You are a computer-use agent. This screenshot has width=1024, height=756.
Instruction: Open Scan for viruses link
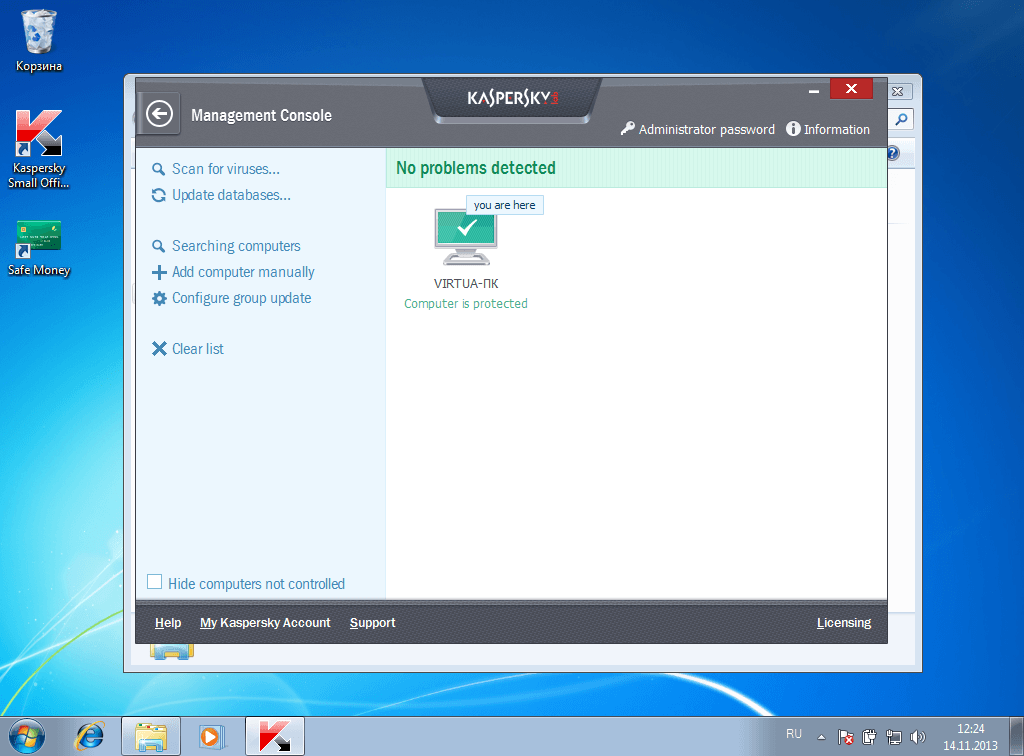[225, 169]
